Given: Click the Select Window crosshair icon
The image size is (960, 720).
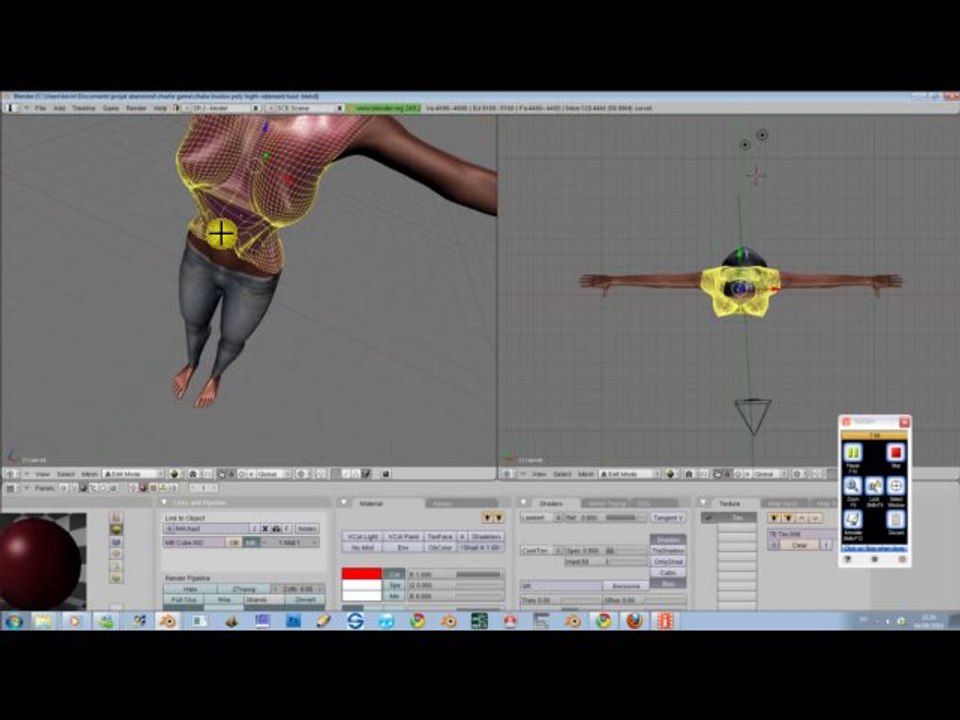Looking at the screenshot, I should tap(896, 486).
